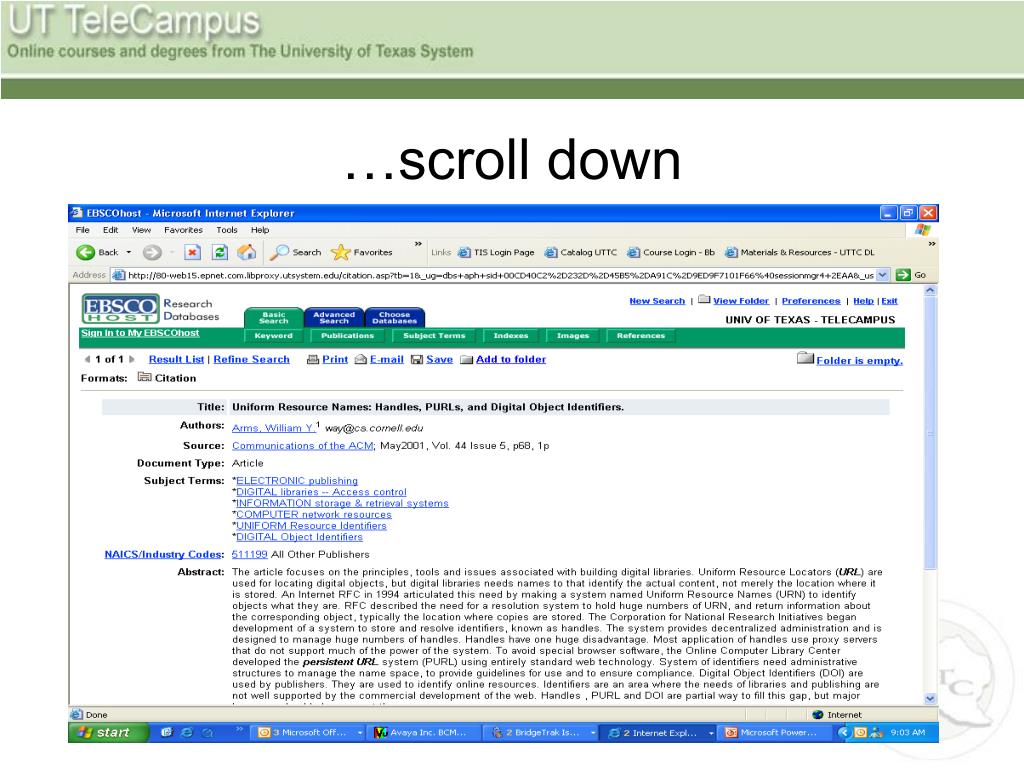Open author Arms, William Y. link
Image resolution: width=1024 pixels, height=768 pixels.
click(x=274, y=428)
